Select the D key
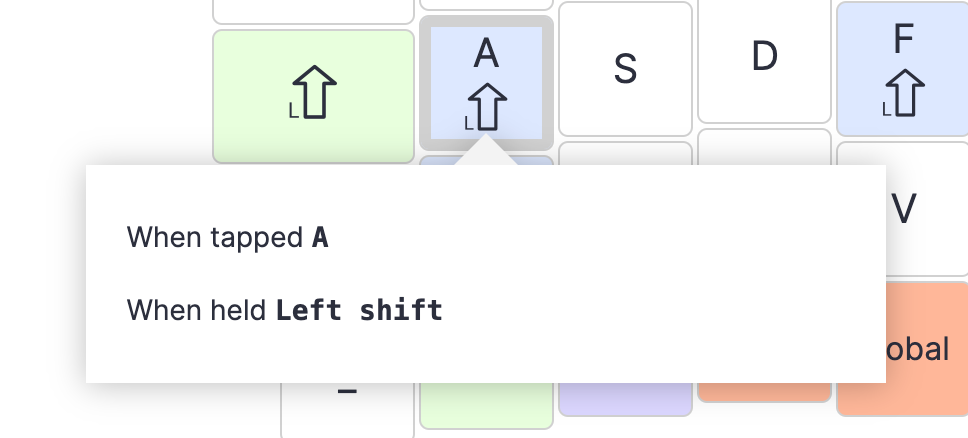The height and width of the screenshot is (438, 968). (764, 60)
